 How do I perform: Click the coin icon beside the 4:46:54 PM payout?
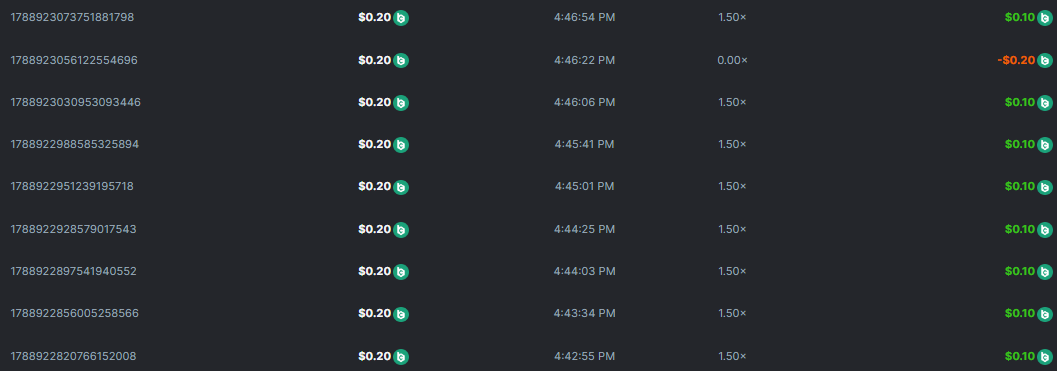(x=1044, y=18)
